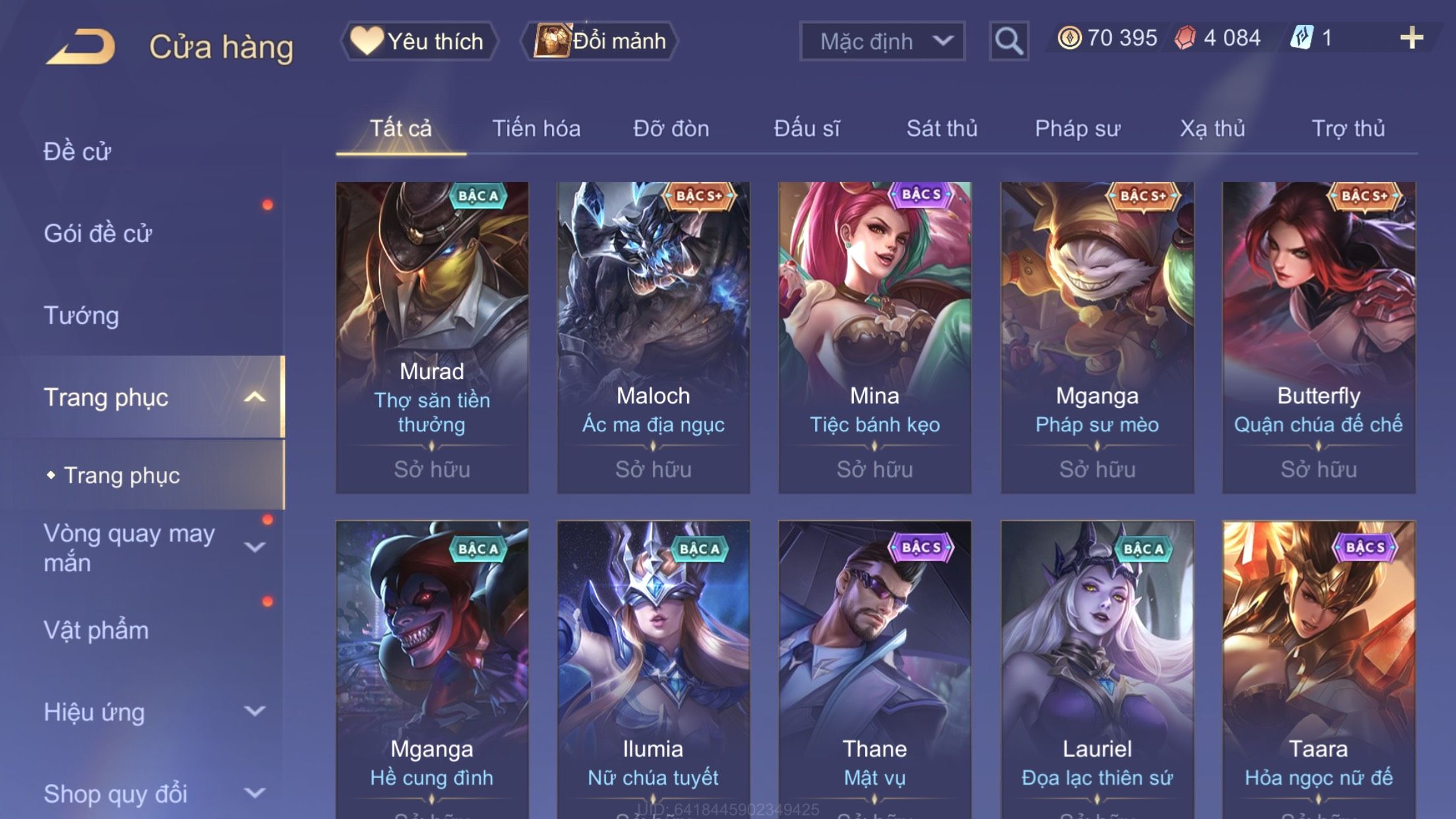Open Đổi mảnh fragment exchange button

click(599, 41)
